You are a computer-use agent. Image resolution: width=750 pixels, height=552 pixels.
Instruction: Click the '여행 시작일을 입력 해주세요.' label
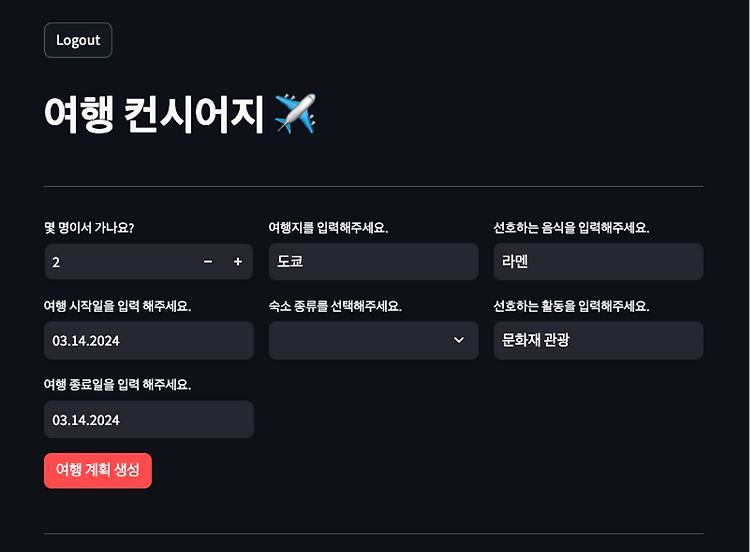pos(117,306)
